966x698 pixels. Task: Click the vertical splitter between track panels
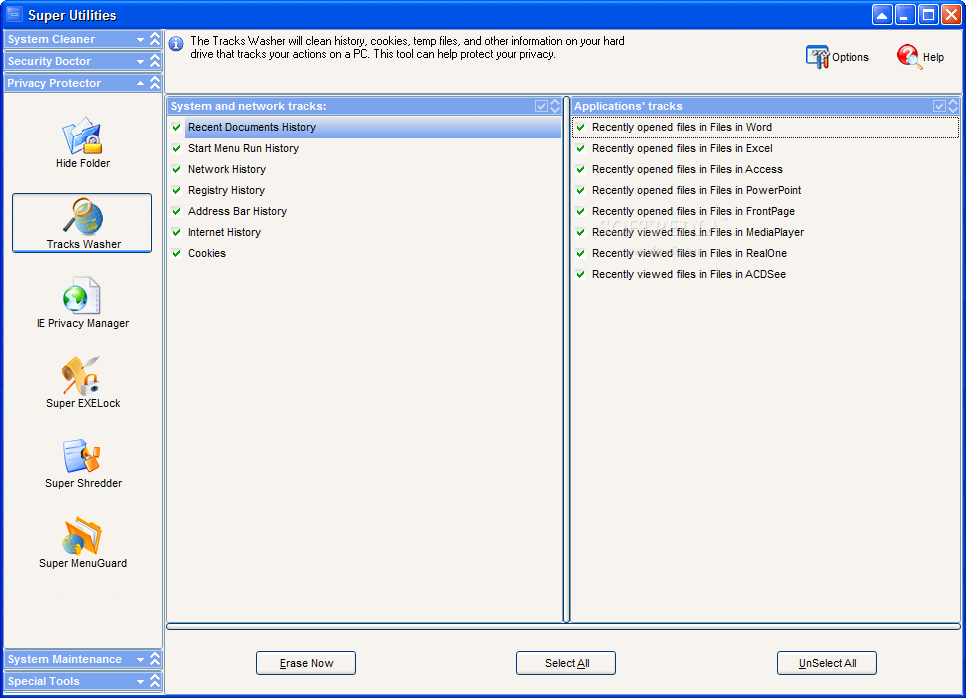click(566, 359)
